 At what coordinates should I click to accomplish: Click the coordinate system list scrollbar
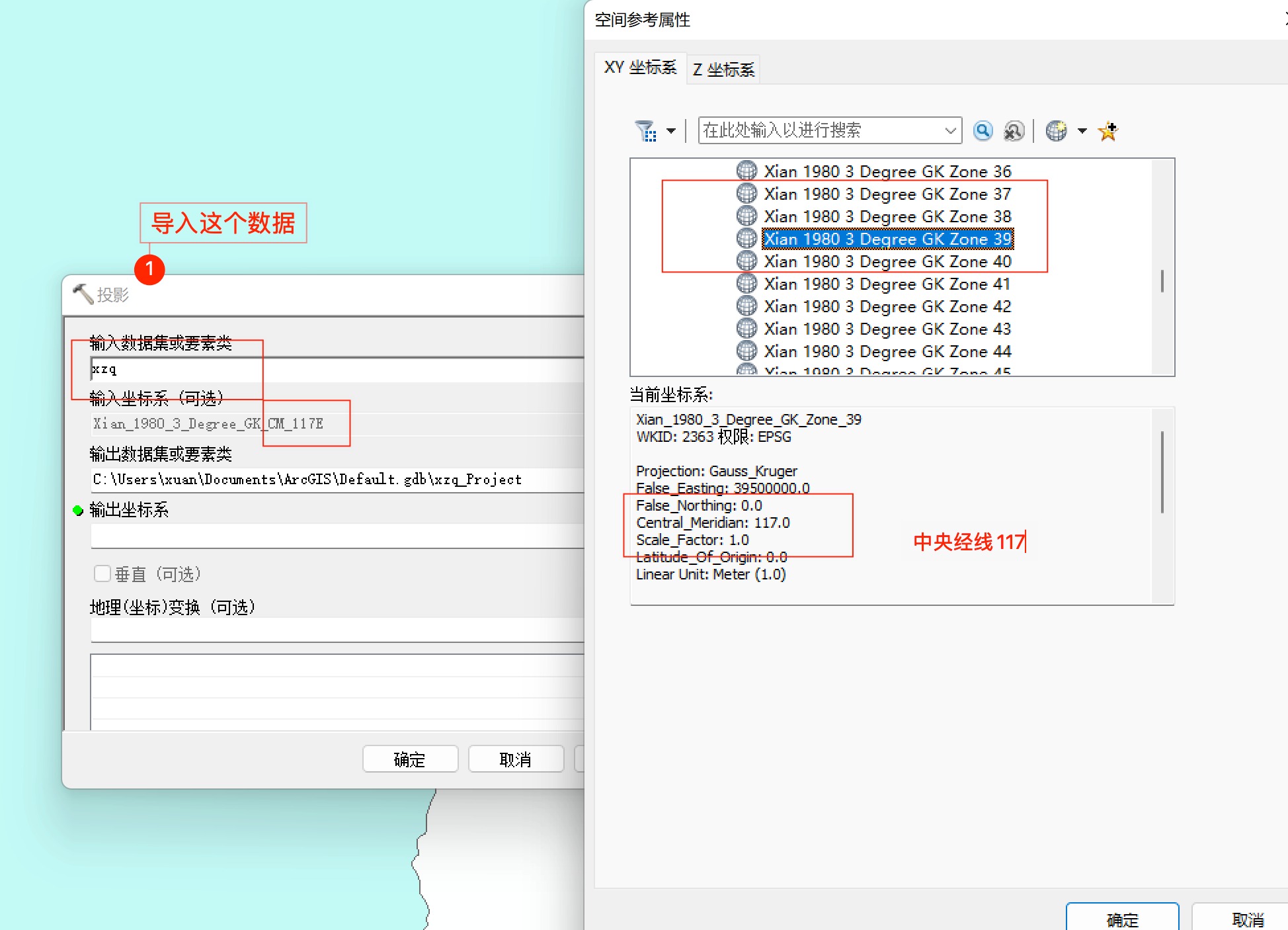(1162, 280)
